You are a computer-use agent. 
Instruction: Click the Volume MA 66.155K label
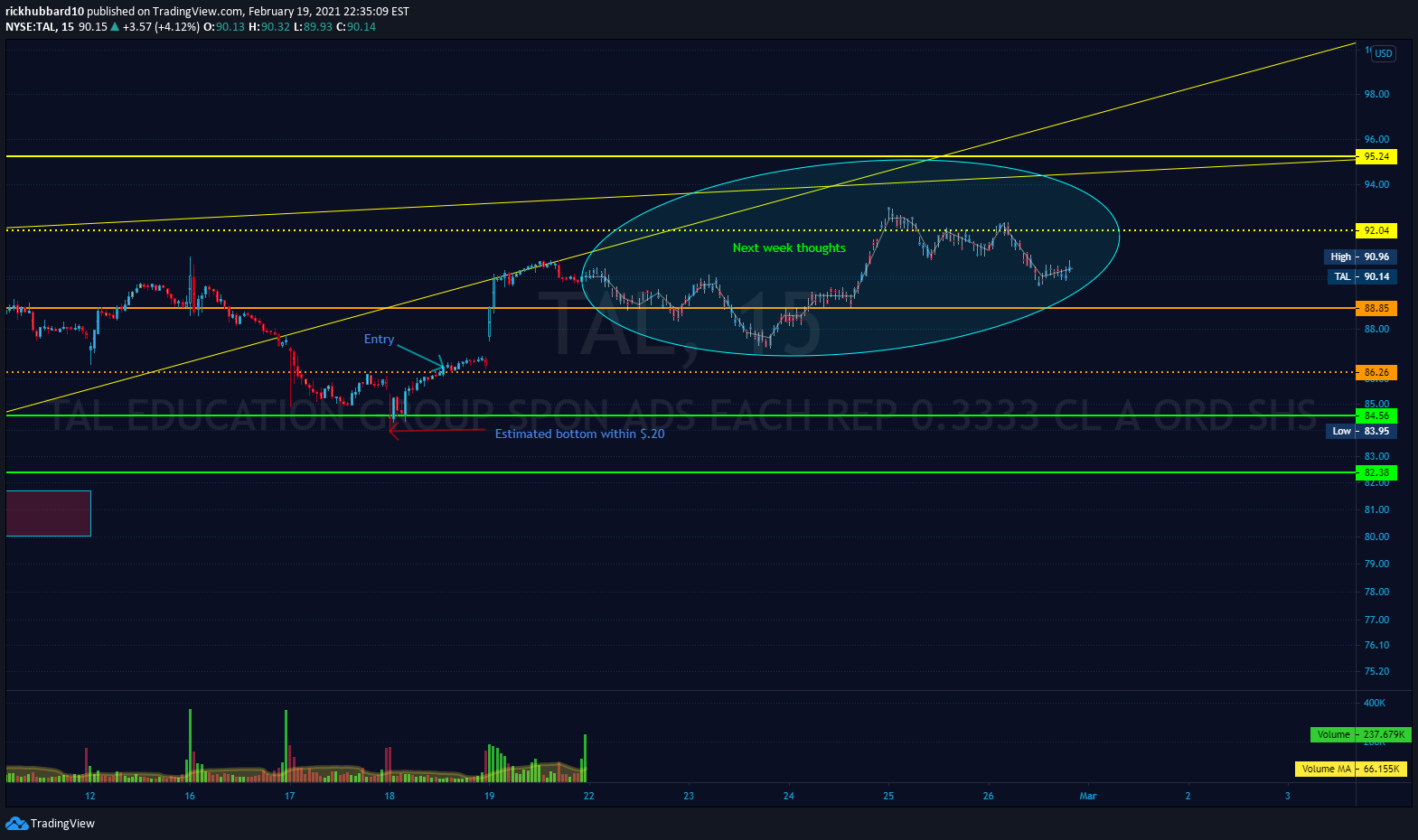pos(1351,769)
